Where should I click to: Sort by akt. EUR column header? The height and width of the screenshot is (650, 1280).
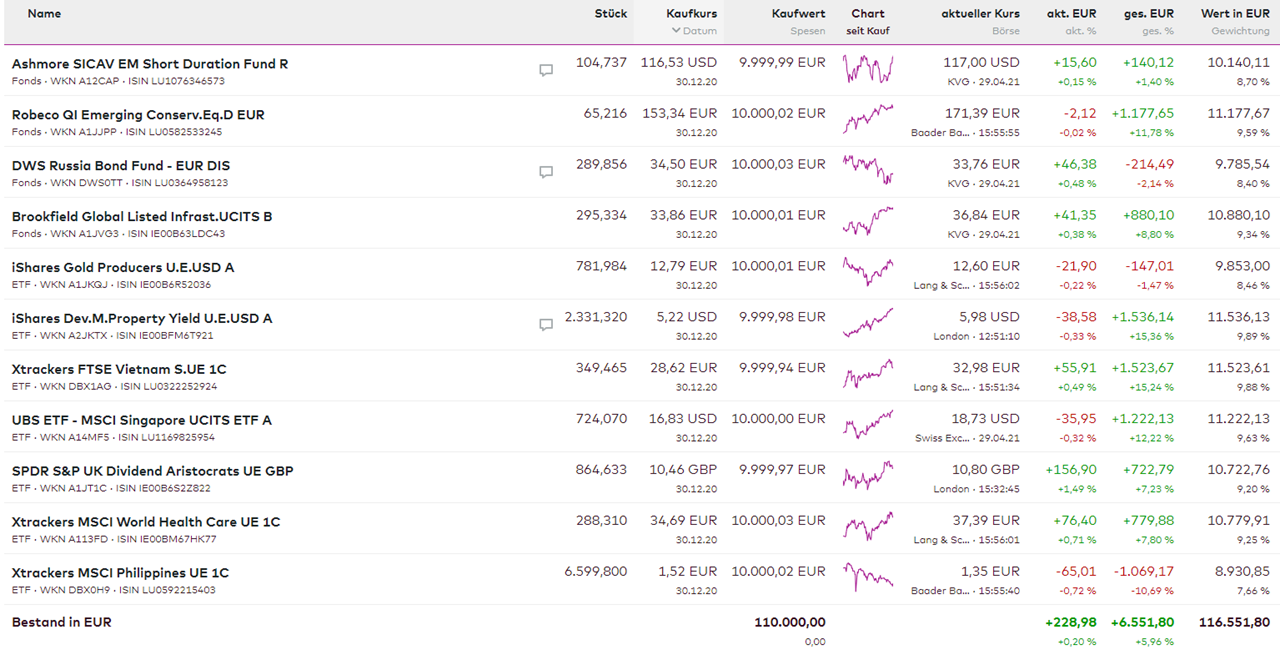(x=1071, y=14)
